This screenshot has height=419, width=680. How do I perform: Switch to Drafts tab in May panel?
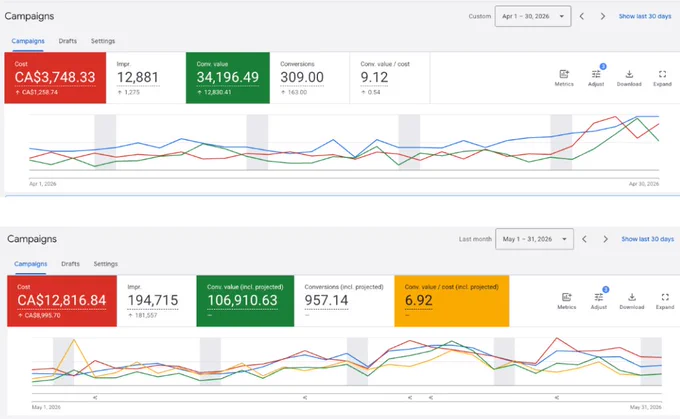coord(70,264)
